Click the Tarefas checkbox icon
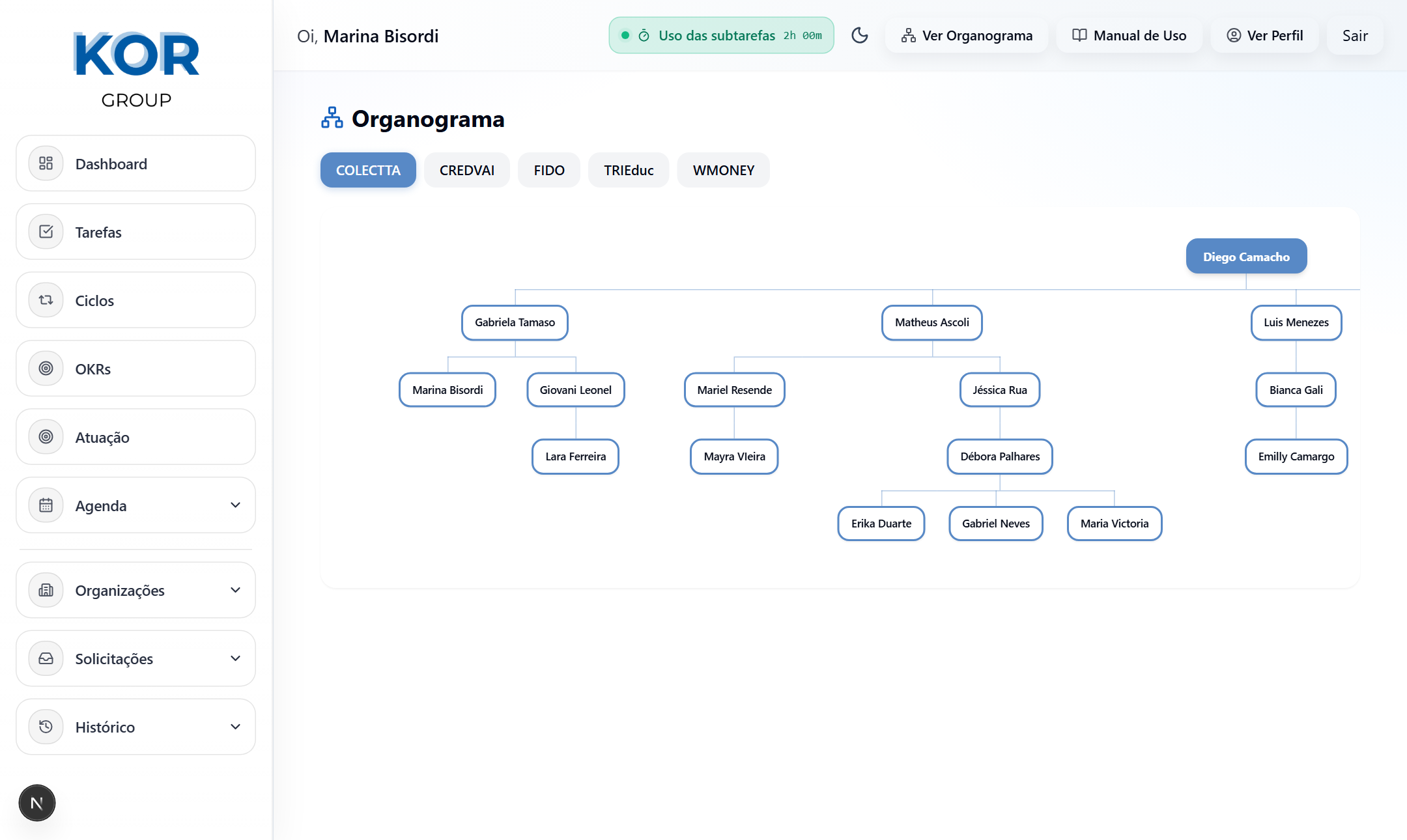This screenshot has height=840, width=1407. tap(46, 232)
